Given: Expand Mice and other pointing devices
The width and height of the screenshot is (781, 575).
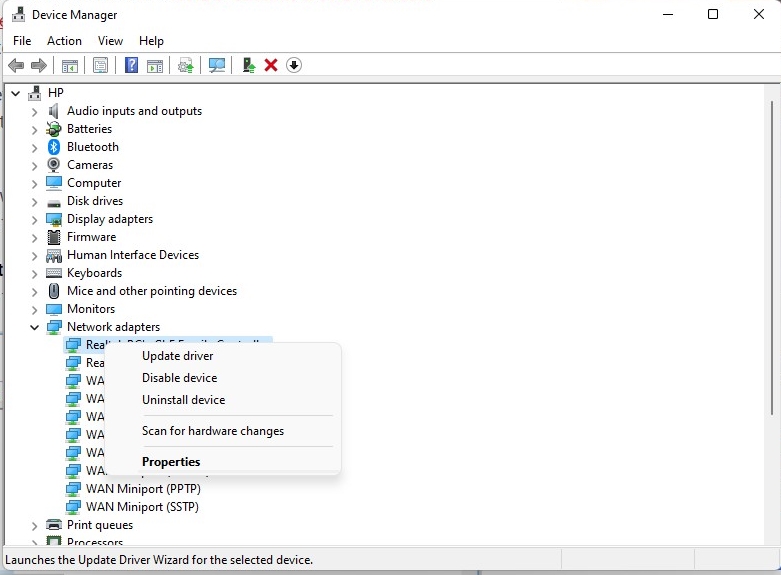Looking at the screenshot, I should (34, 291).
